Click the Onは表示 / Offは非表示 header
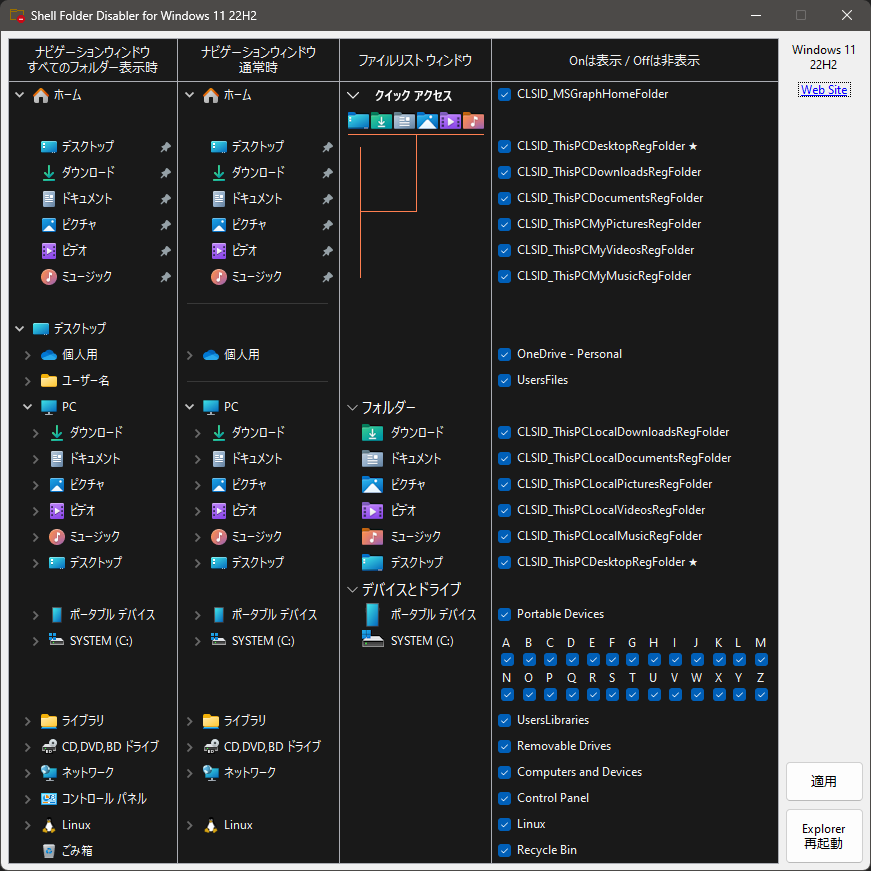Viewport: 871px width, 871px height. coord(634,60)
